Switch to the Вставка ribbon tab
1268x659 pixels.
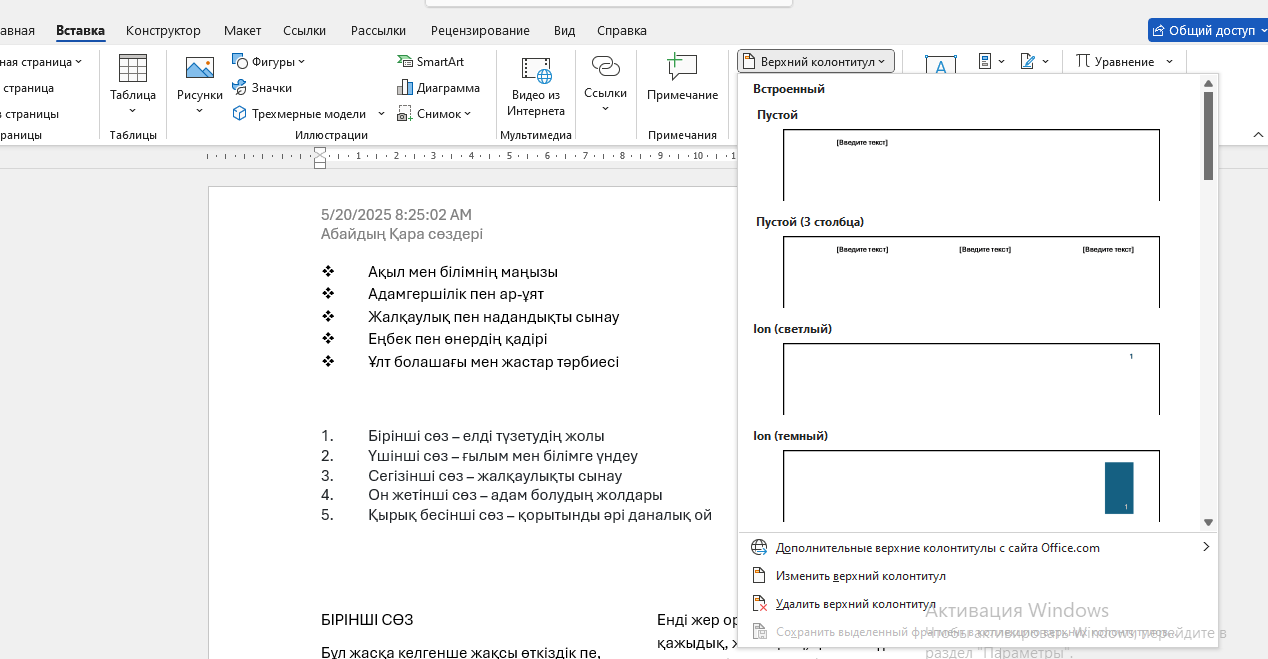pyautogui.click(x=80, y=30)
